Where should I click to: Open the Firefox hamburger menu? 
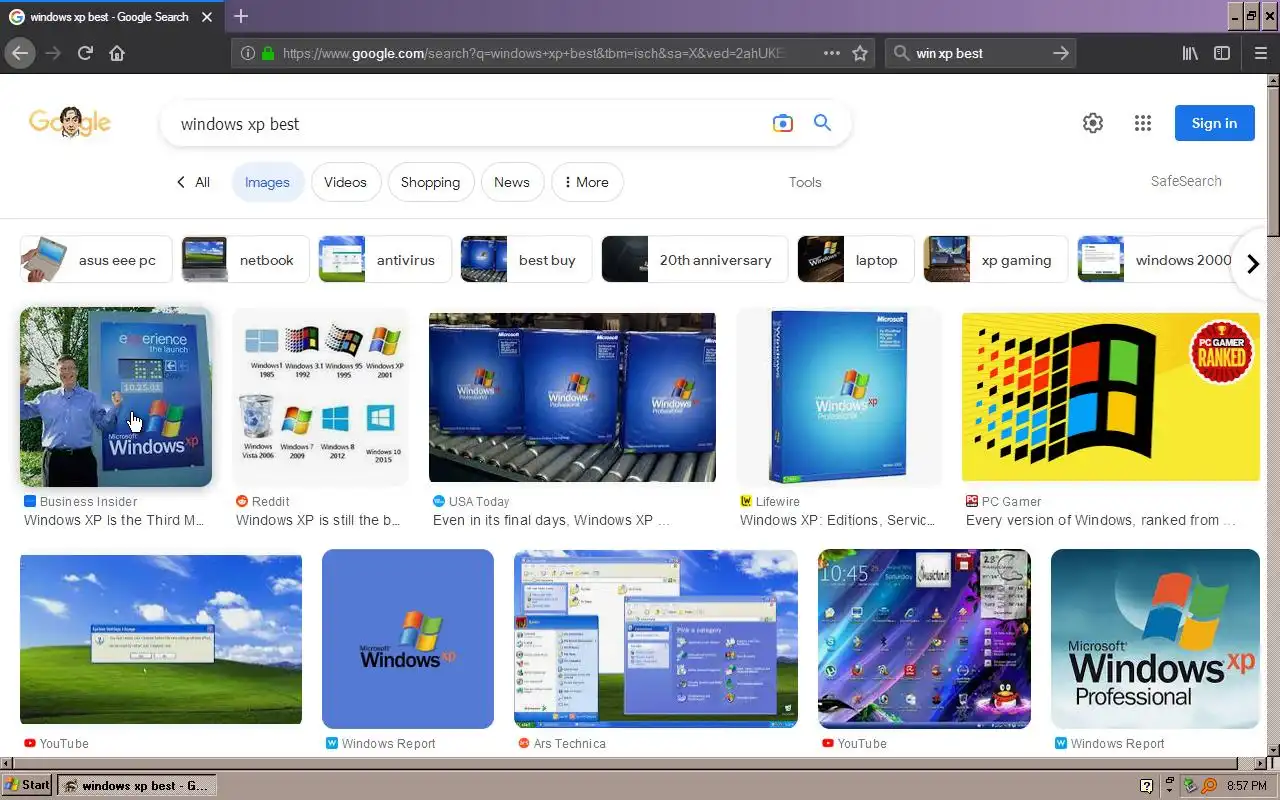(x=1261, y=53)
